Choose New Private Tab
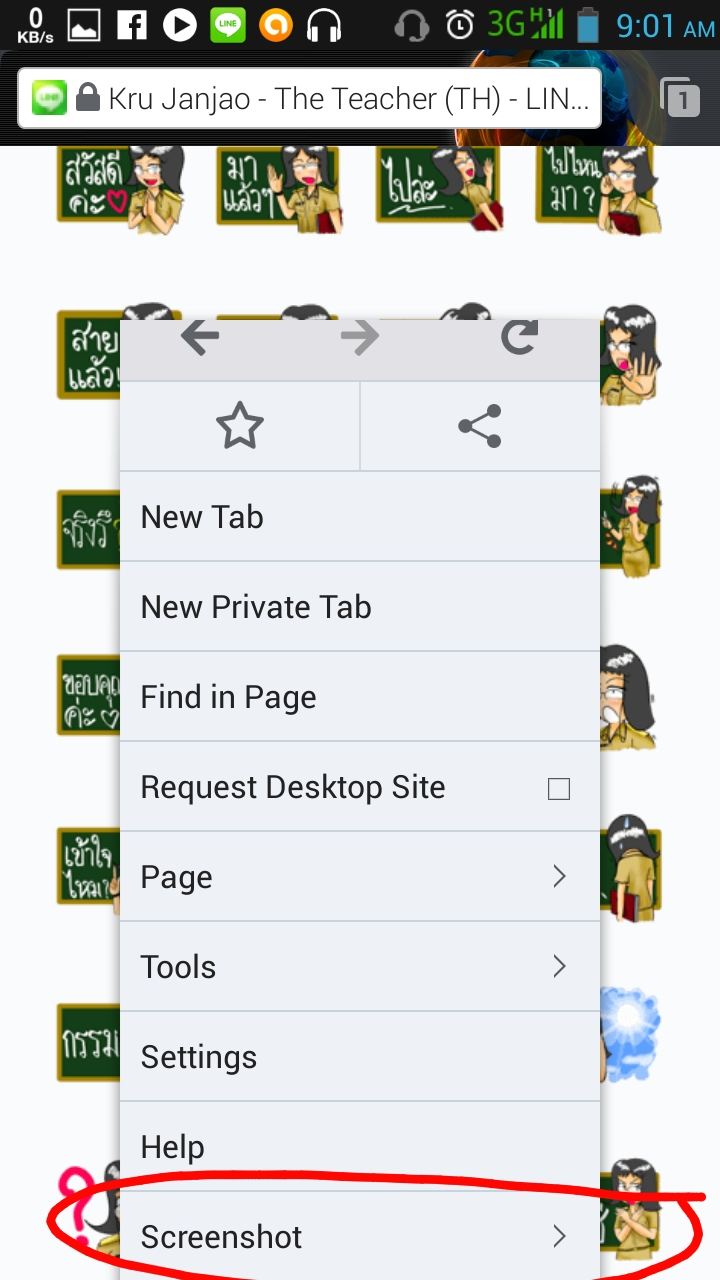 [x=360, y=607]
